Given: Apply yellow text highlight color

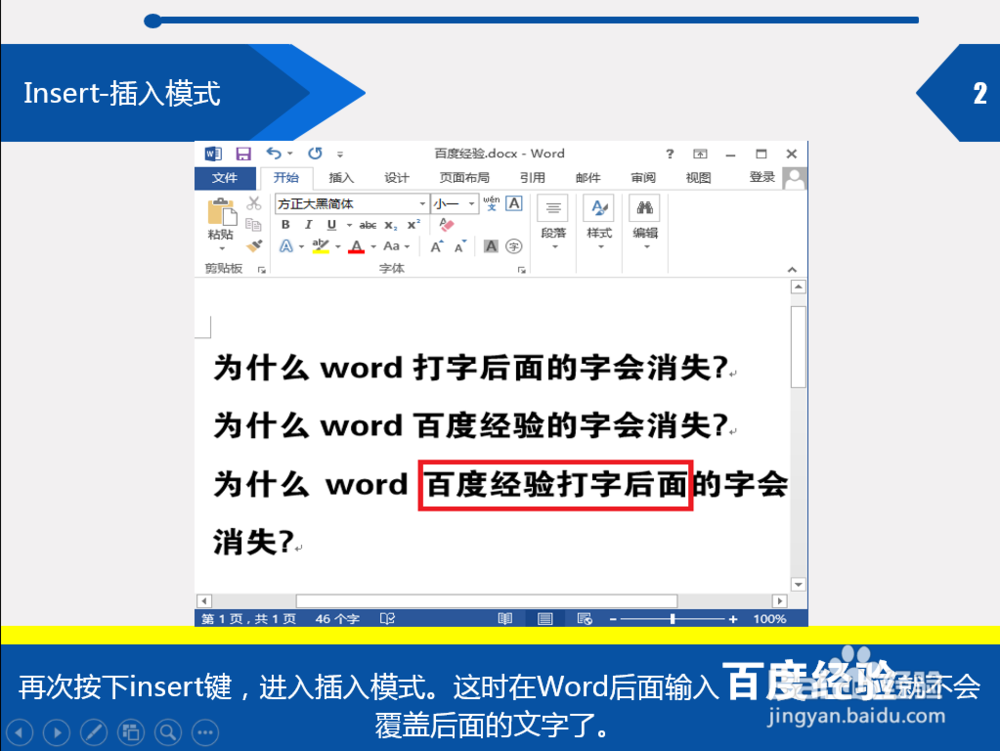Looking at the screenshot, I should click(320, 246).
